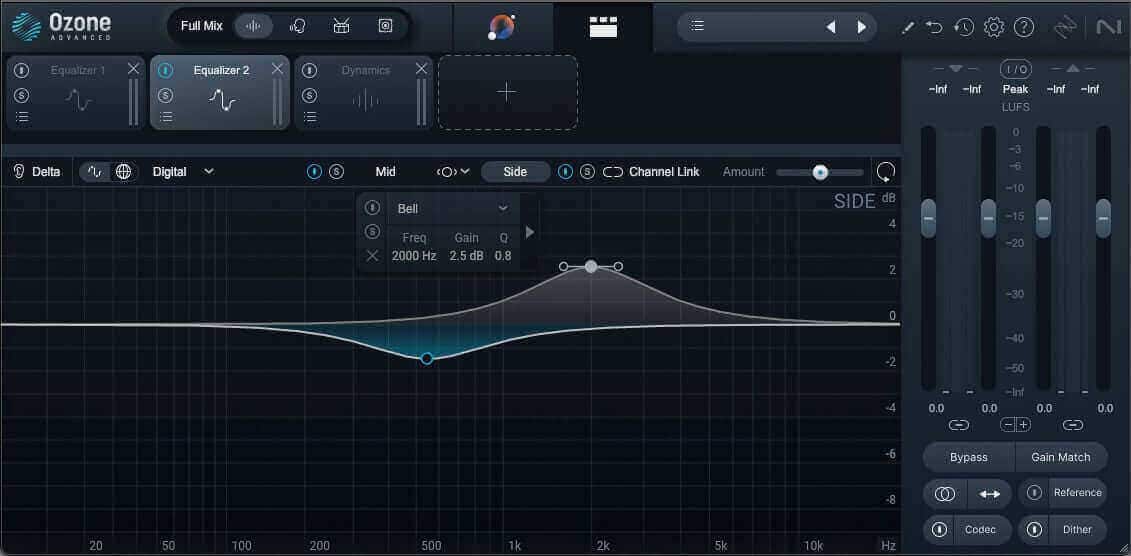The height and width of the screenshot is (556, 1131).
Task: Toggle Channel Link
Action: [x=651, y=172]
